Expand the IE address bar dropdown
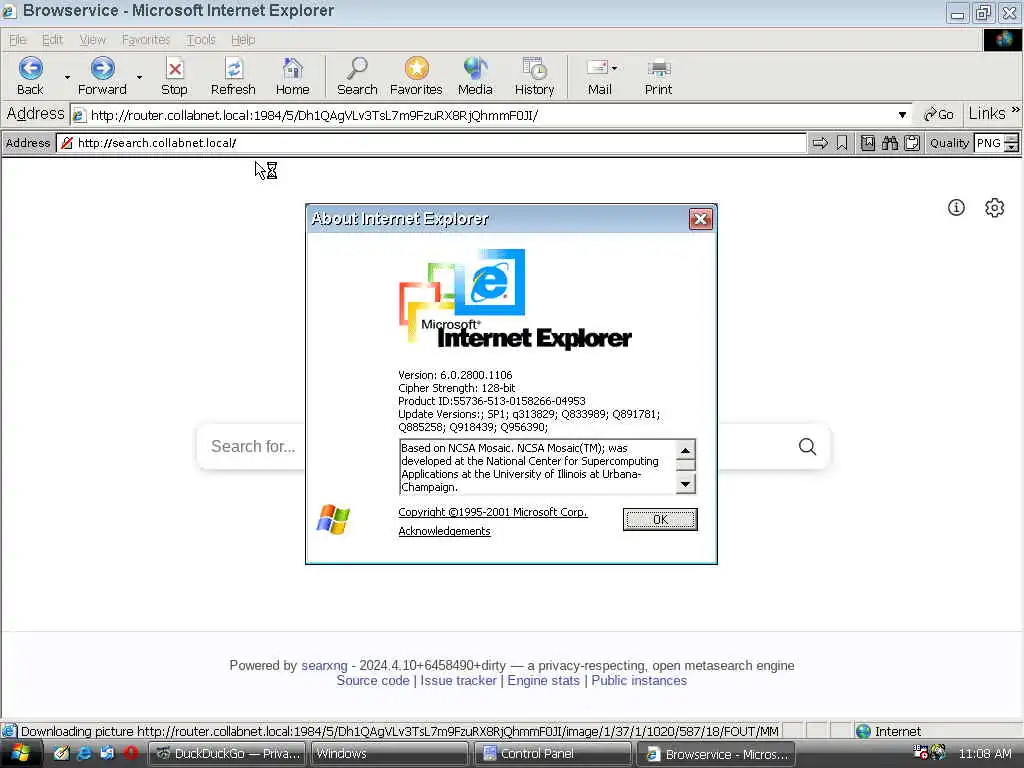This screenshot has width=1024, height=768. (x=902, y=116)
